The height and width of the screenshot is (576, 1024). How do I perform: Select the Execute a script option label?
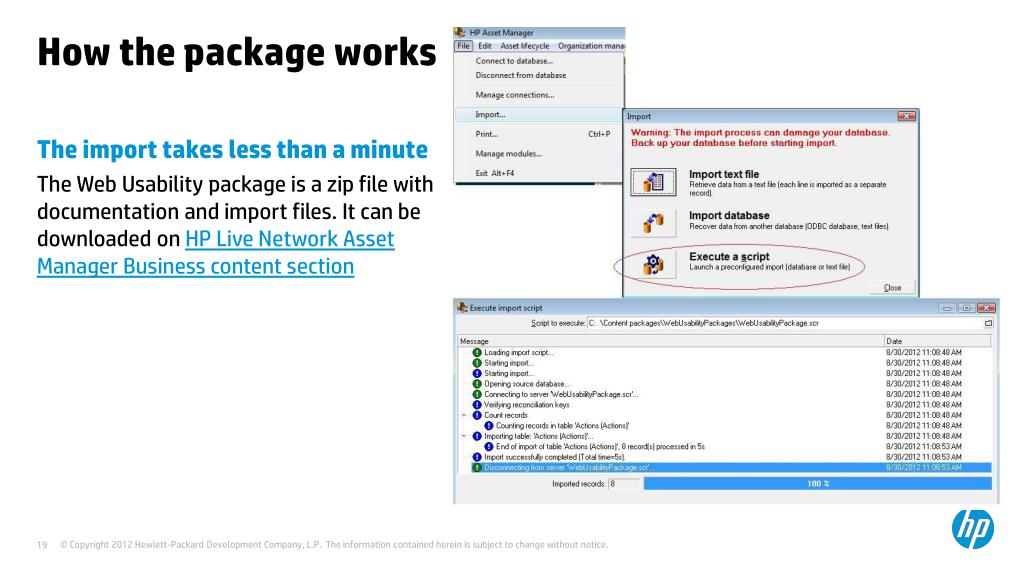pyautogui.click(x=729, y=257)
